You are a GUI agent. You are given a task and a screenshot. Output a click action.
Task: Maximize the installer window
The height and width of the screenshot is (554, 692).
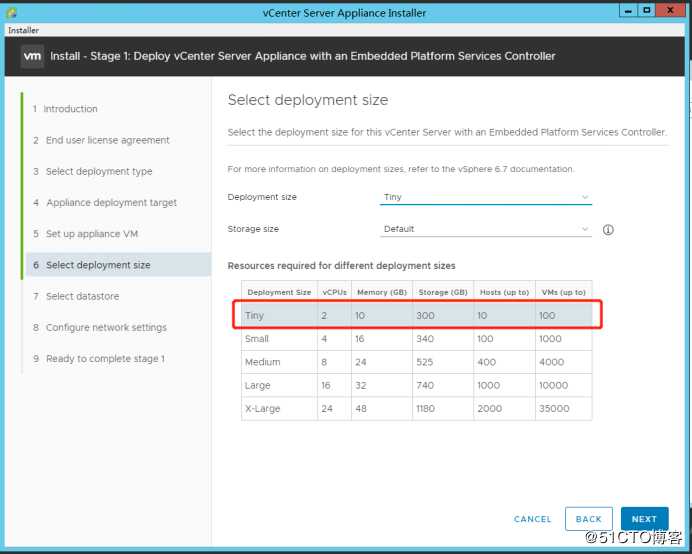647,11
